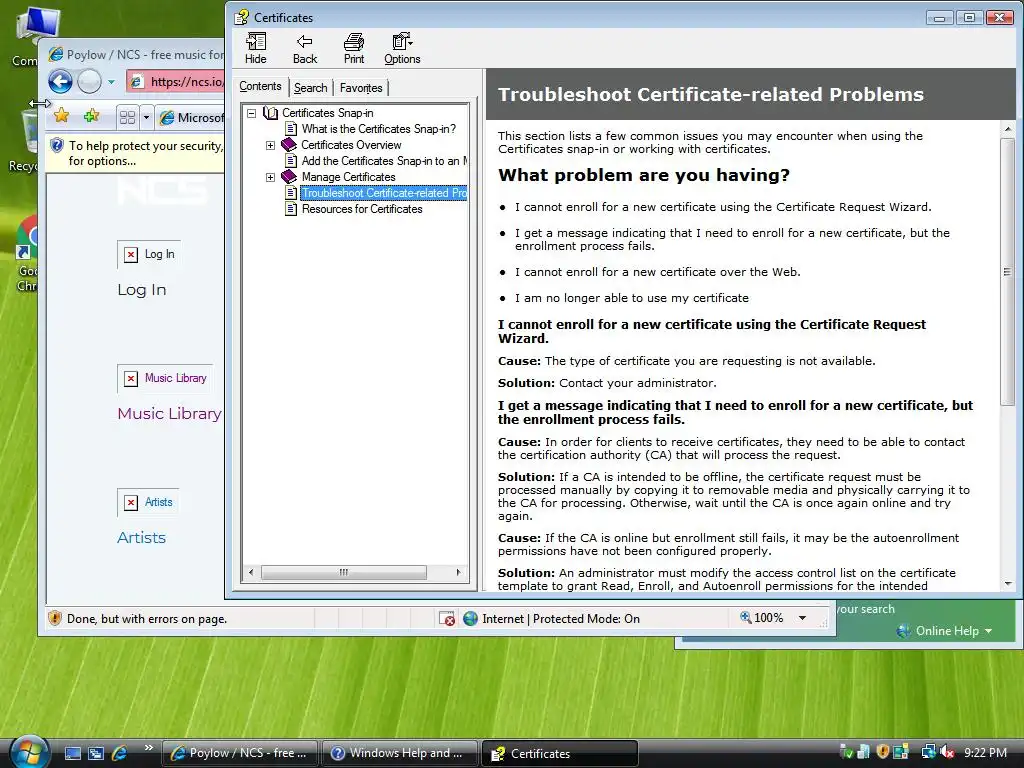This screenshot has width=1024, height=768.
Task: Click the 'Artists' link on the NCS page
Action: point(141,537)
